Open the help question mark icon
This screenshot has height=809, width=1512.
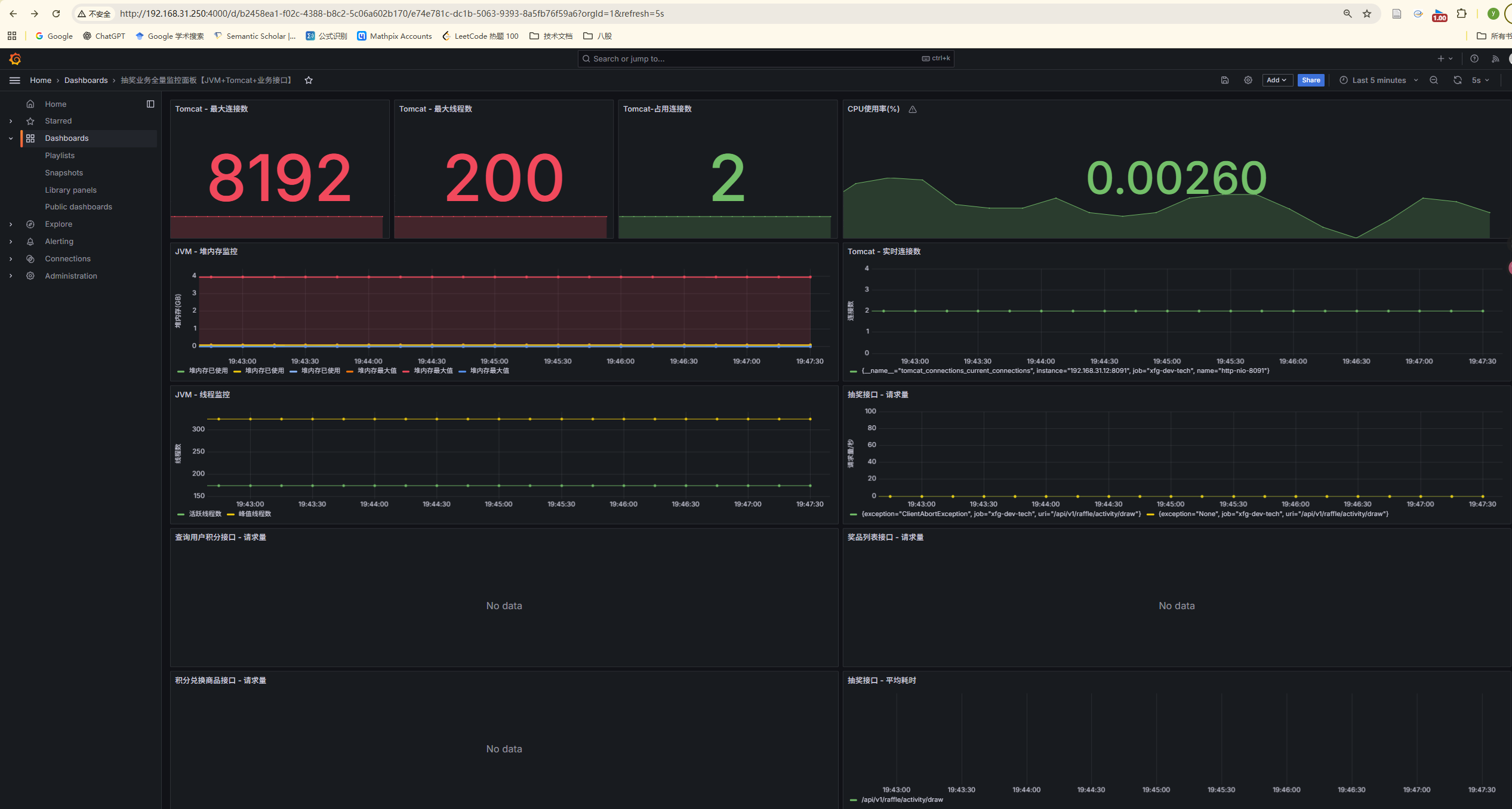1474,58
